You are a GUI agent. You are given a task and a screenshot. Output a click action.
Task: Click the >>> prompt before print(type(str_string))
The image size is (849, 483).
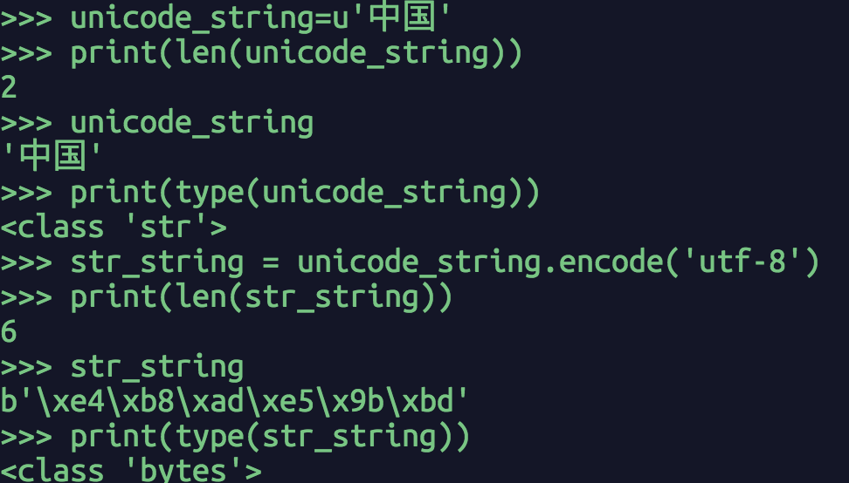coord(26,437)
